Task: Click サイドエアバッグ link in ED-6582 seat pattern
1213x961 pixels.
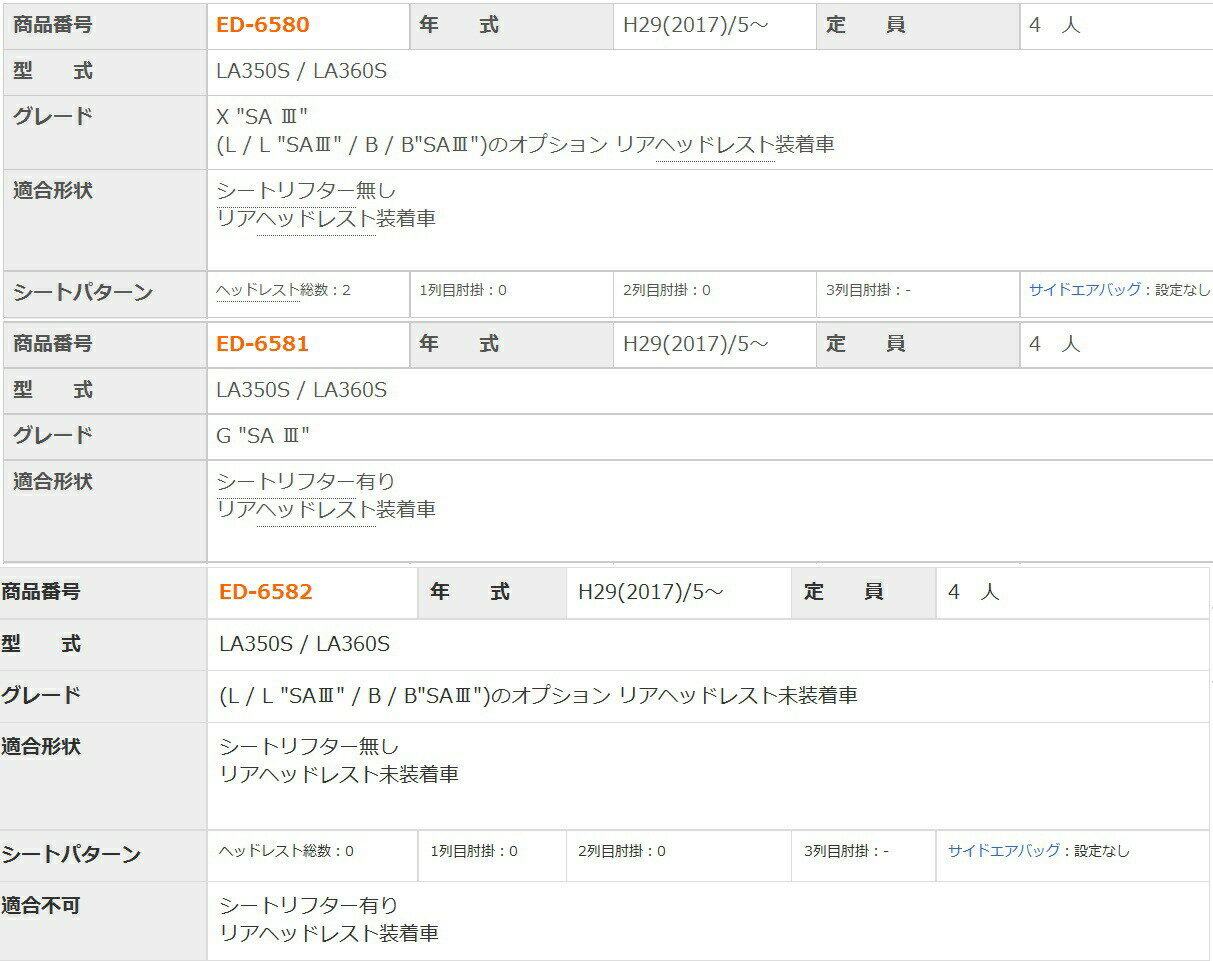Action: coord(1004,851)
